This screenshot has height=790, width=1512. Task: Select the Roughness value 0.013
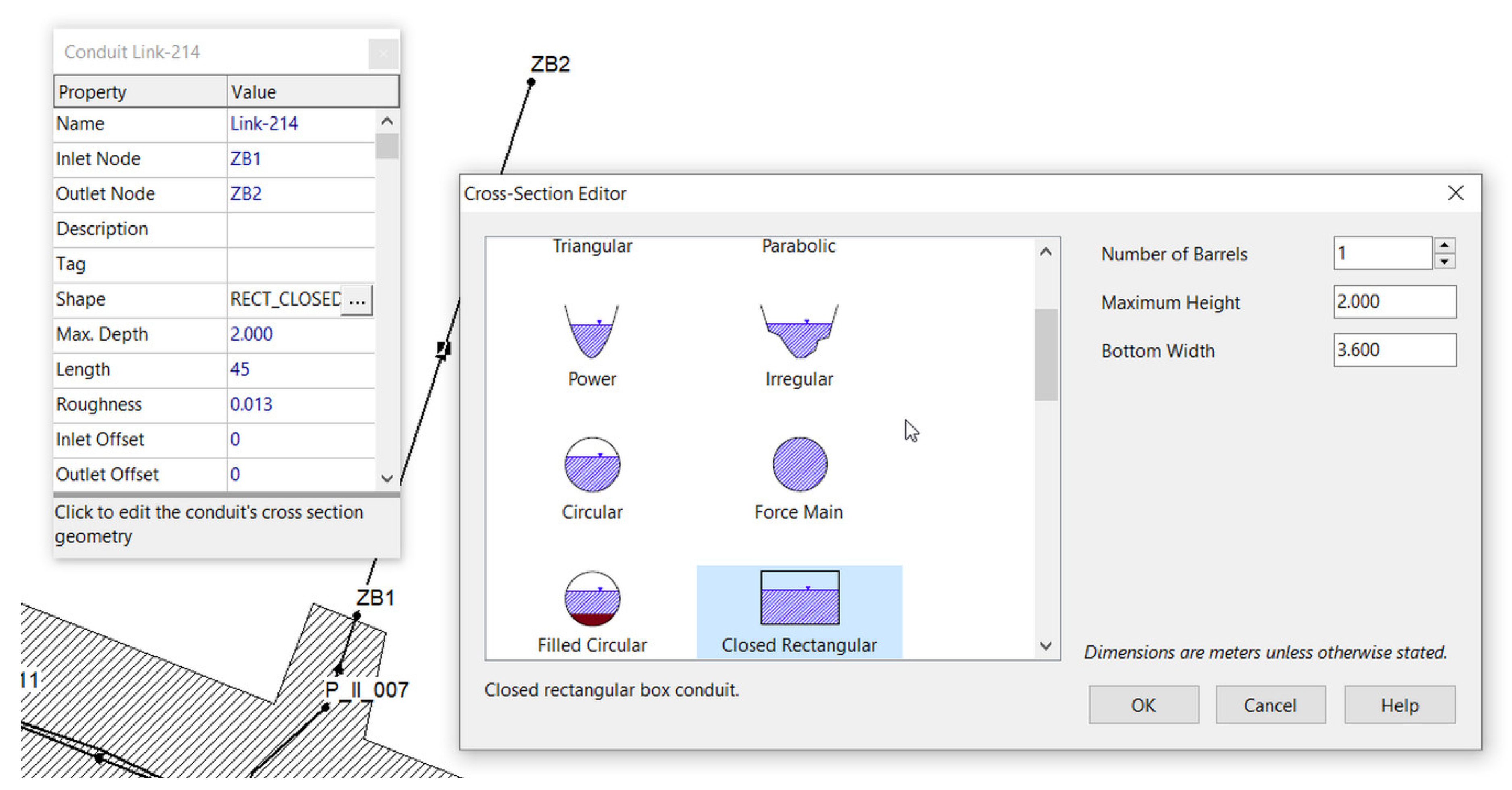[x=251, y=404]
